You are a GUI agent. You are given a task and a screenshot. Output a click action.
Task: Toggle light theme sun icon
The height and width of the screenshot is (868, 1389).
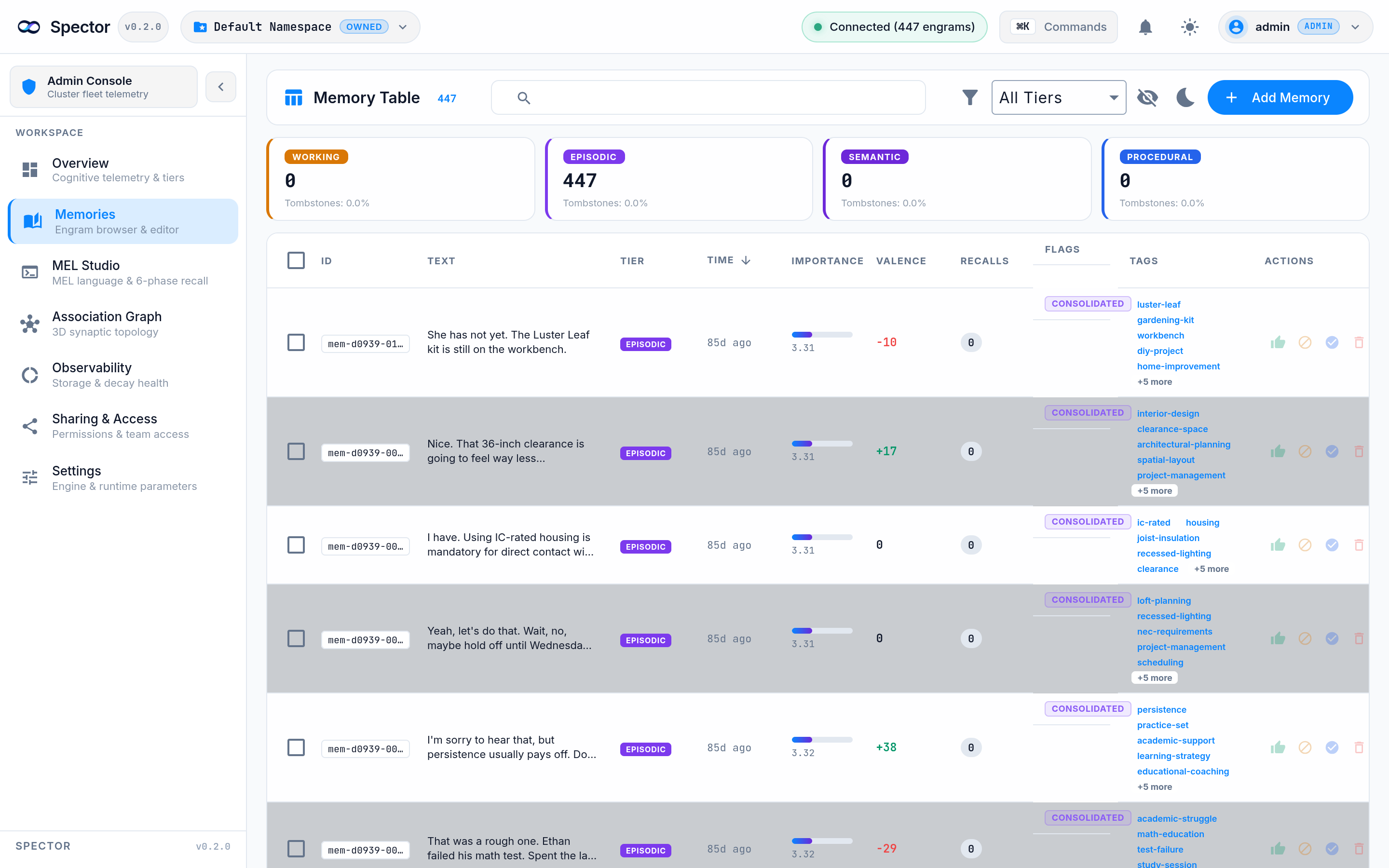pyautogui.click(x=1190, y=27)
